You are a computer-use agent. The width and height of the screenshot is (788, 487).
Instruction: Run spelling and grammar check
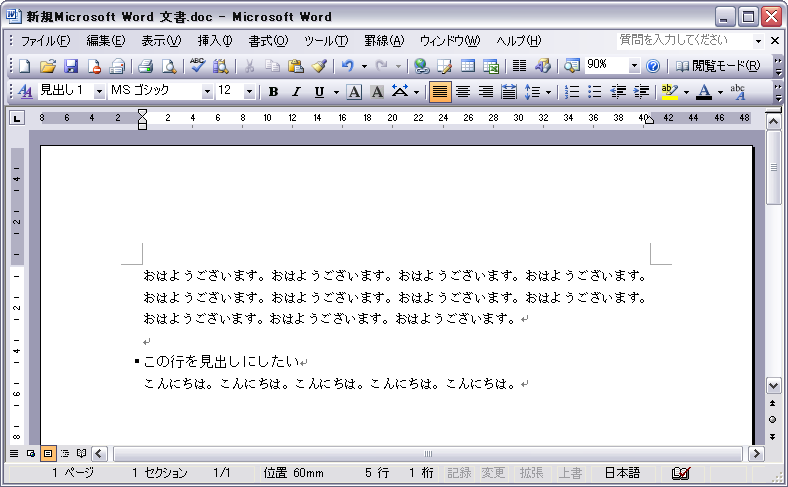[197, 66]
